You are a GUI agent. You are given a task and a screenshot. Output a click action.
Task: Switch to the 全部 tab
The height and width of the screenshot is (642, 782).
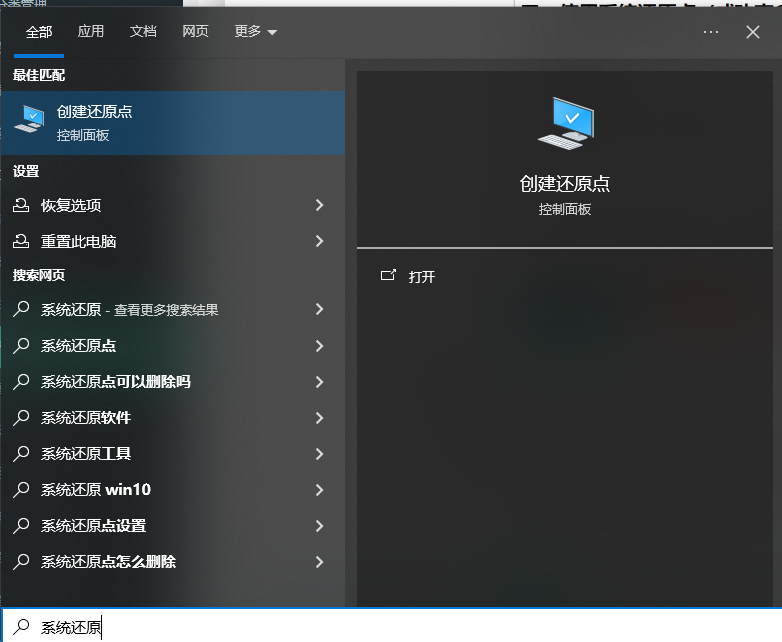pyautogui.click(x=39, y=32)
